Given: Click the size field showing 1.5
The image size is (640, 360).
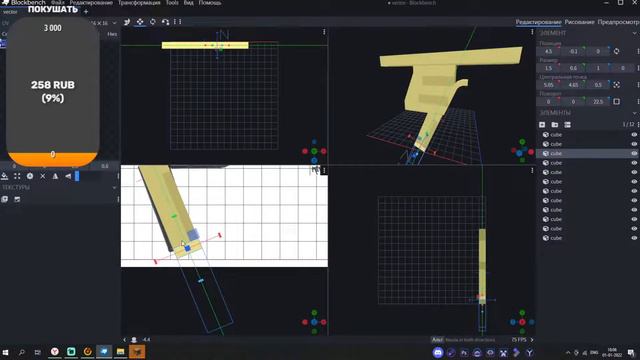Looking at the screenshot, I should (x=549, y=68).
